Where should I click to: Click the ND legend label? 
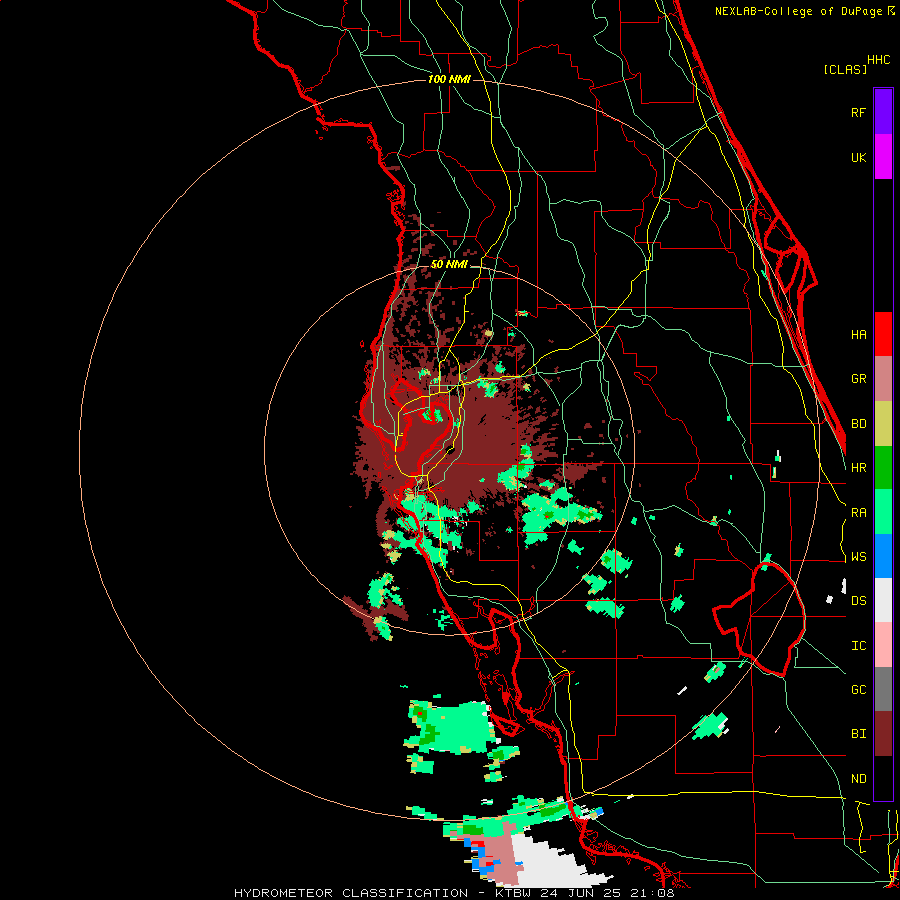point(858,779)
